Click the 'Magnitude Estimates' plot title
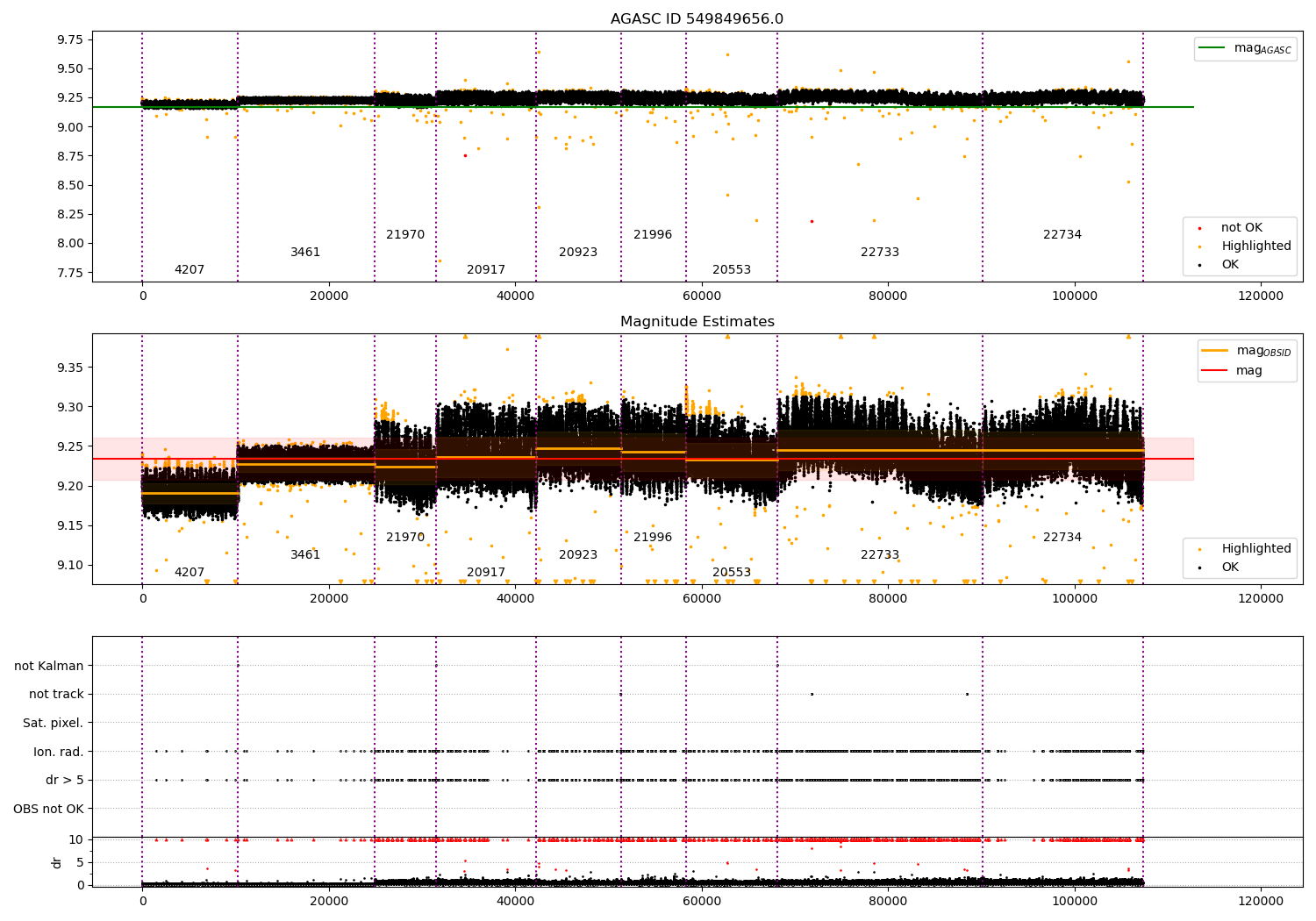Image resolution: width=1316 pixels, height=921 pixels. (x=697, y=322)
